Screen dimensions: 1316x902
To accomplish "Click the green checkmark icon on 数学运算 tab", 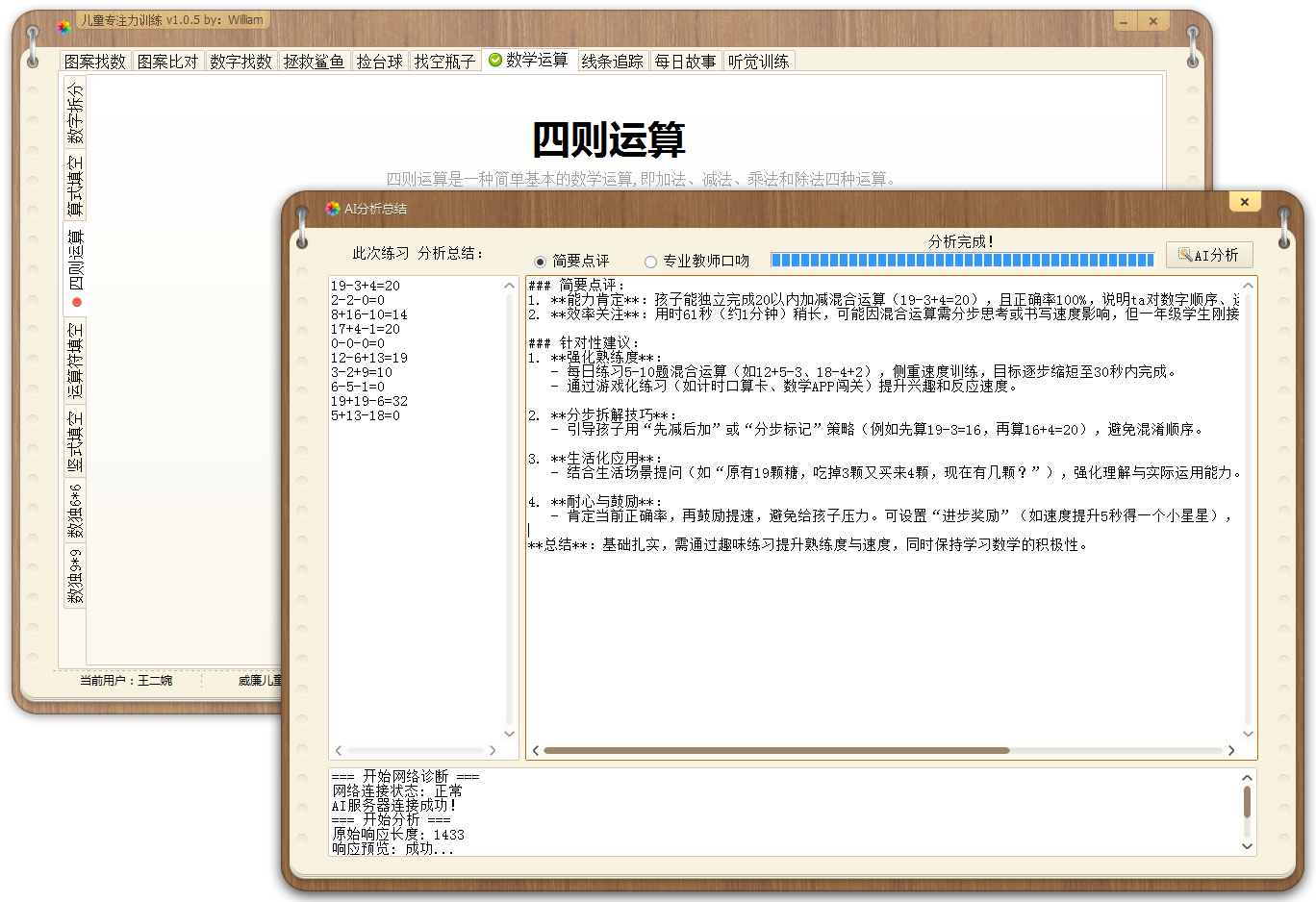I will pyautogui.click(x=493, y=60).
